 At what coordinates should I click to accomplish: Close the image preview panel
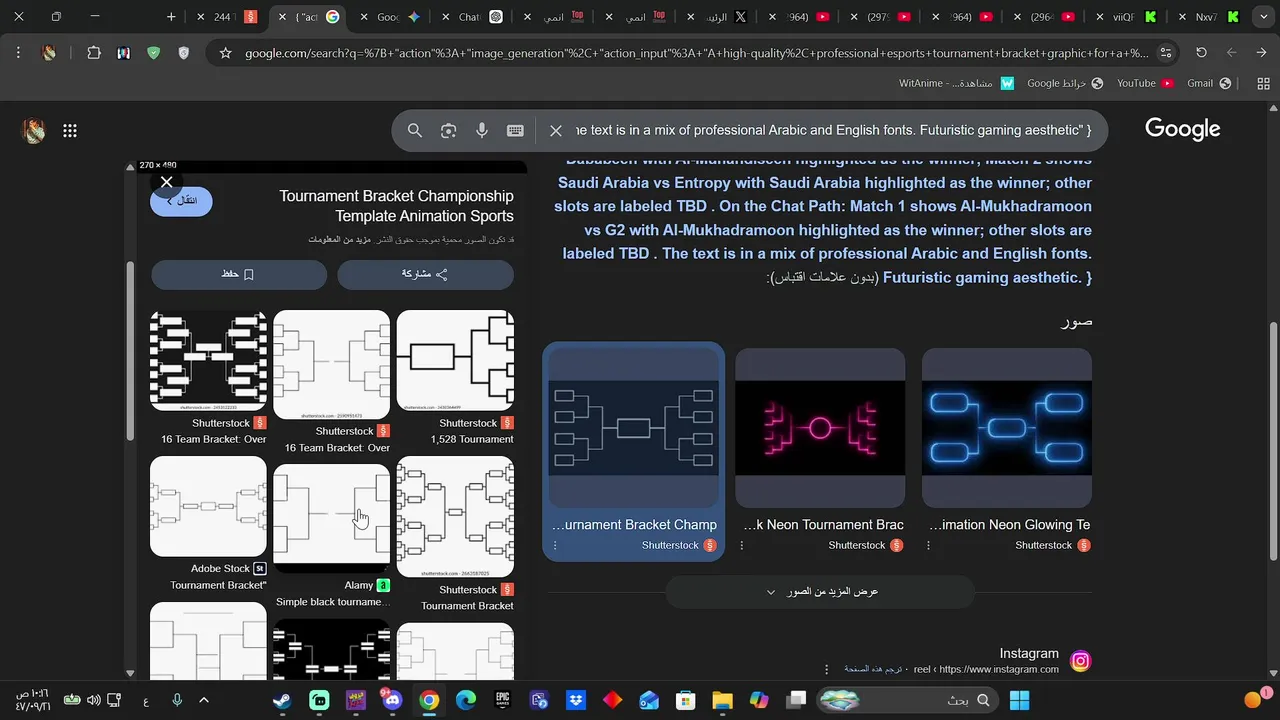pos(166,182)
